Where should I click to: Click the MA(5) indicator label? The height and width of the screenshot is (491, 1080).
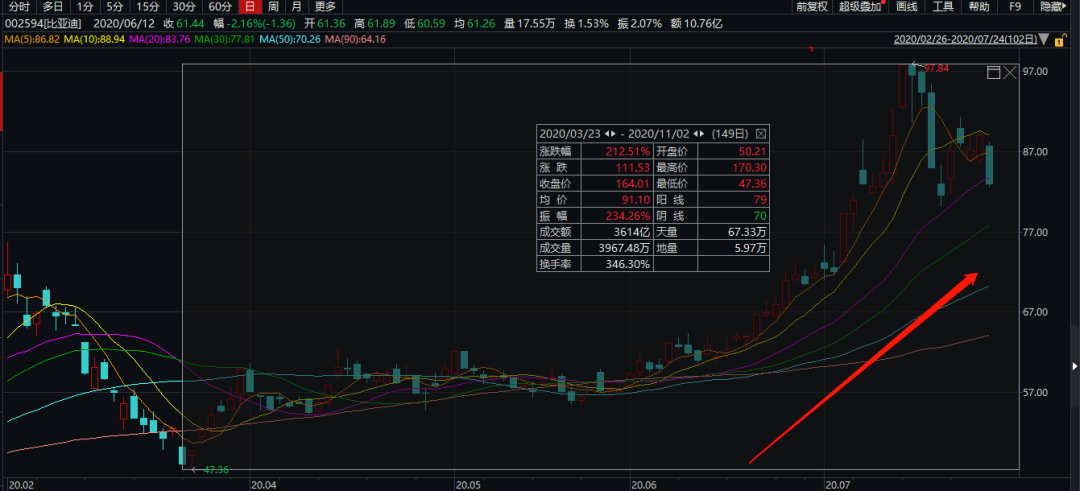click(32, 38)
